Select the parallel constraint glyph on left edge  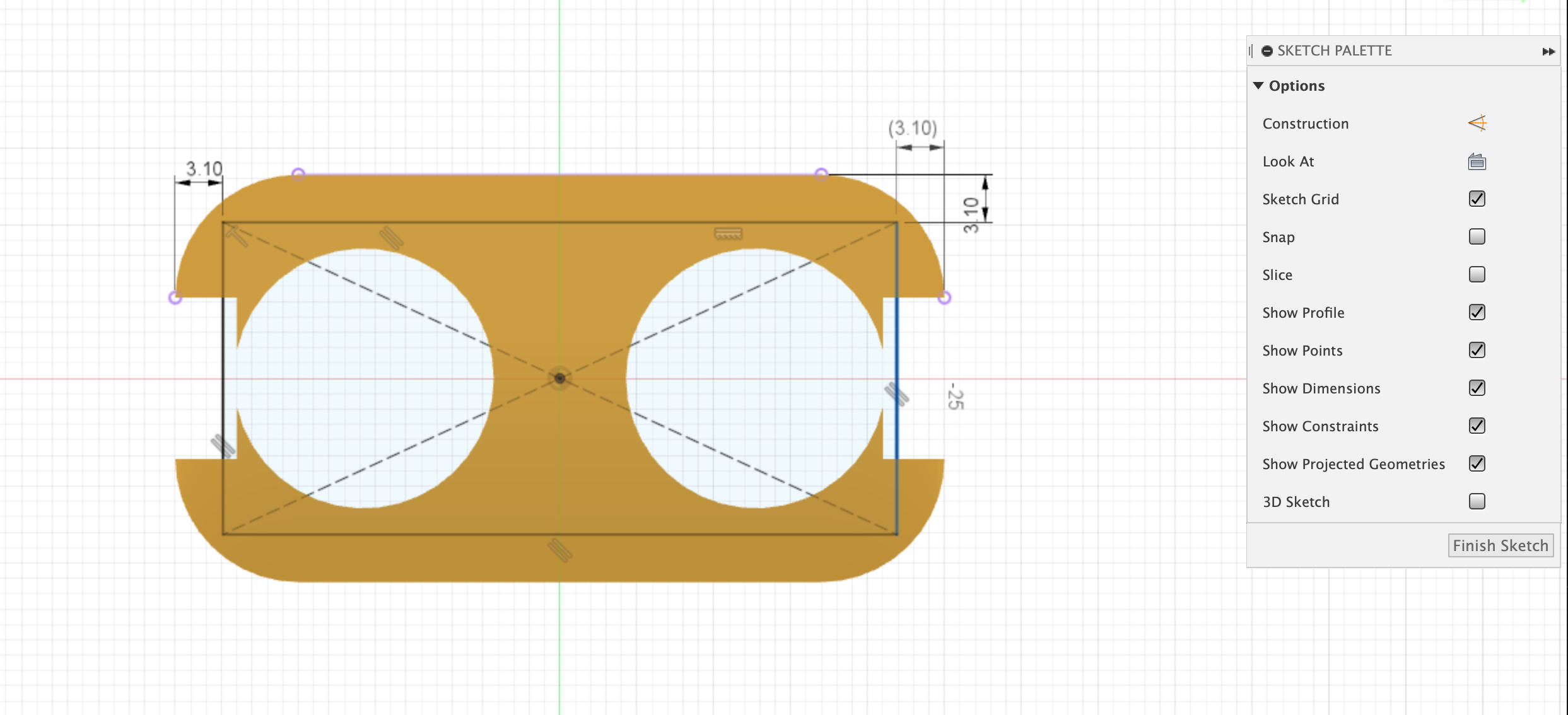pyautogui.click(x=223, y=446)
